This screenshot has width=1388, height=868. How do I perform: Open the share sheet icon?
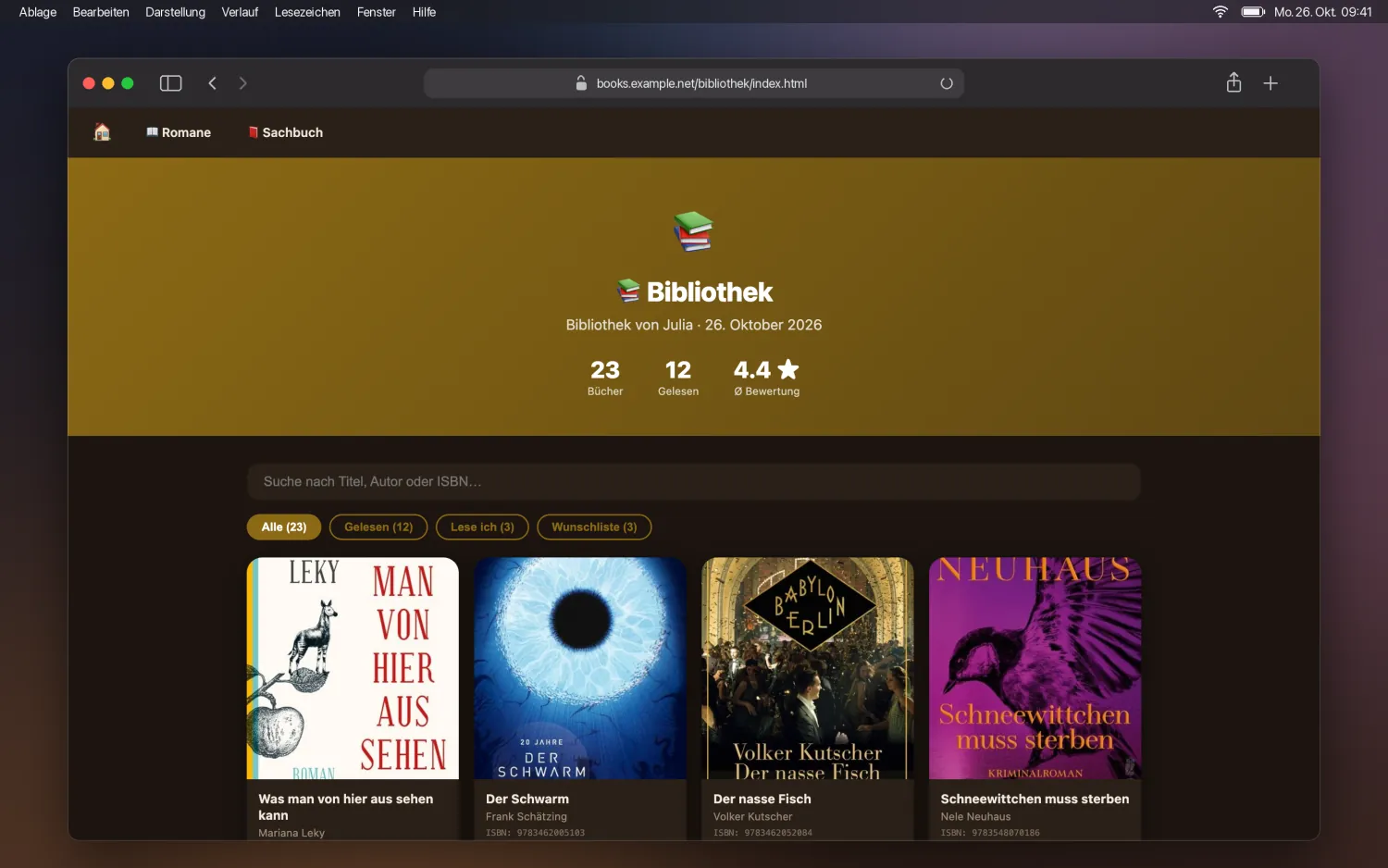click(x=1233, y=82)
